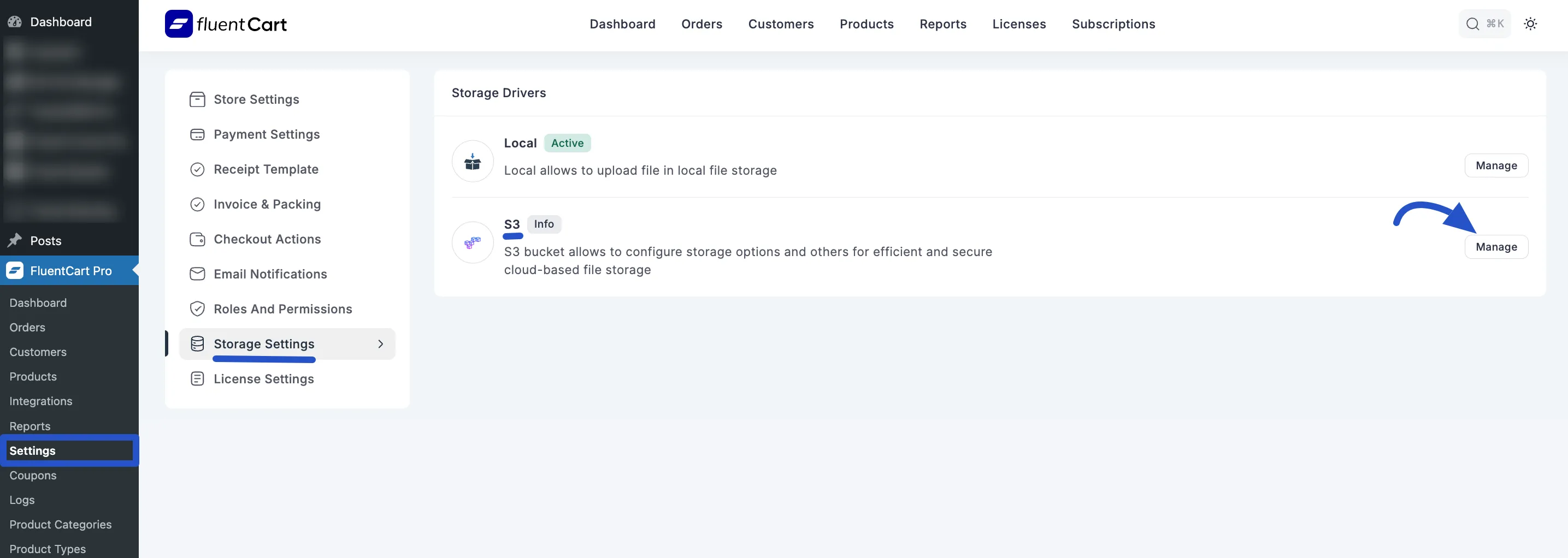Open the Licenses navigation item
Viewport: 1568px width, 558px height.
coord(1019,23)
